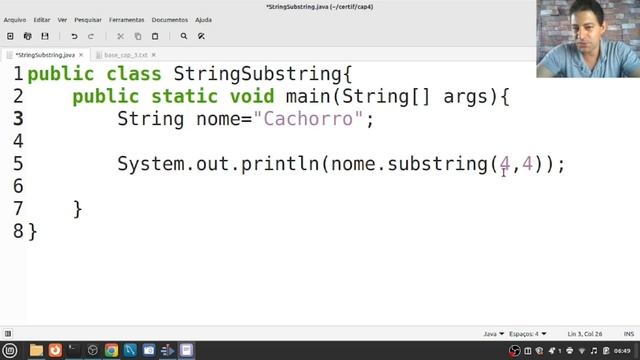Close the base_cap_3.txt tab
640x360 pixels.
pos(153,55)
